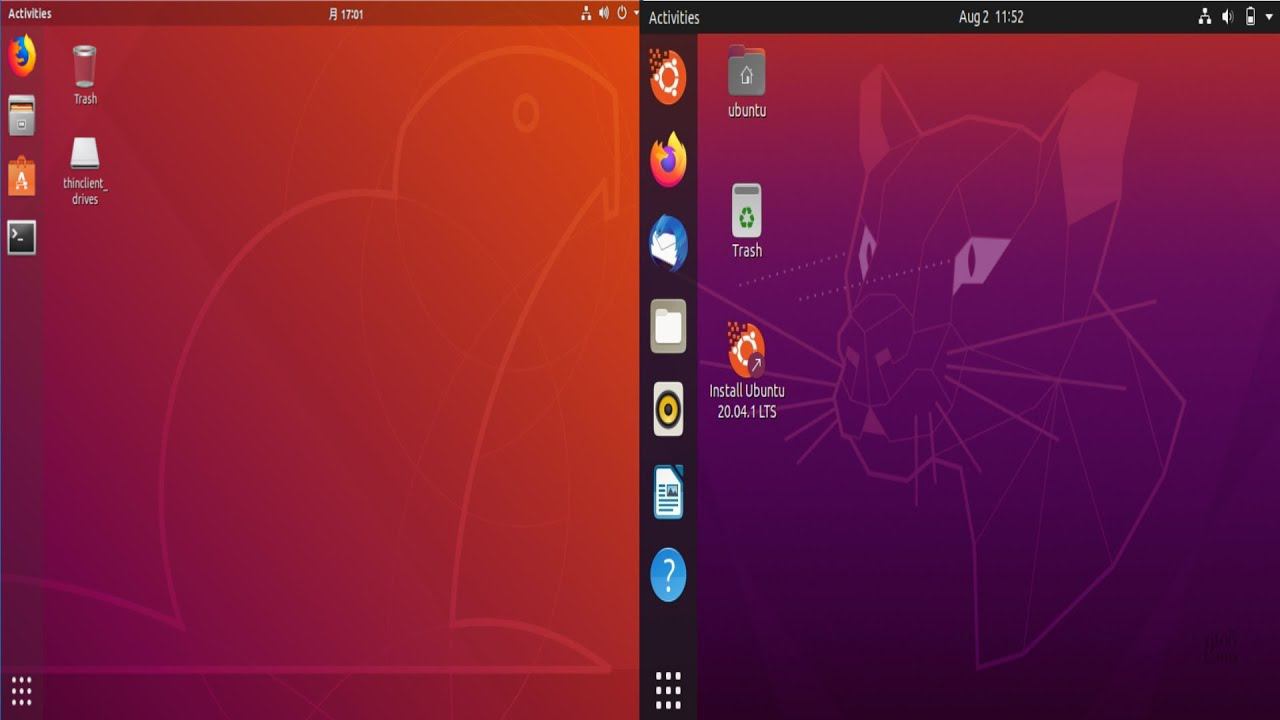Click Activities on the cat-wallpaper desktop

click(x=674, y=17)
